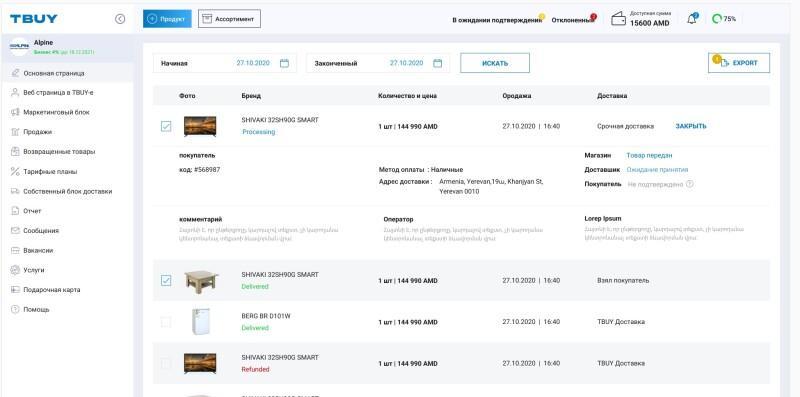800x397 pixels.
Task: Click the Refunded status label
Action: [x=255, y=369]
